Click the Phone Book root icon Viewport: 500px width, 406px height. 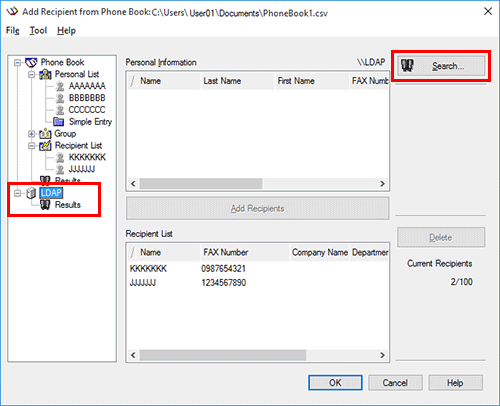click(31, 62)
